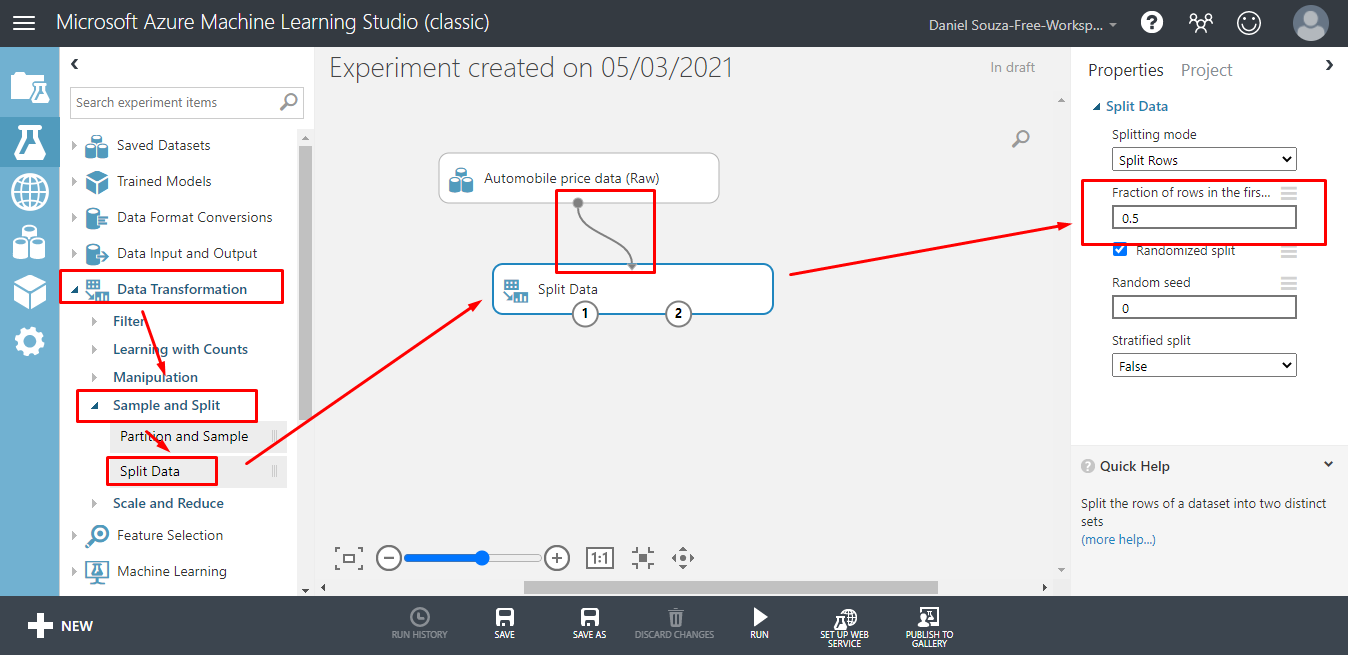1348x655 pixels.
Task: Run the experiment
Action: (x=760, y=623)
